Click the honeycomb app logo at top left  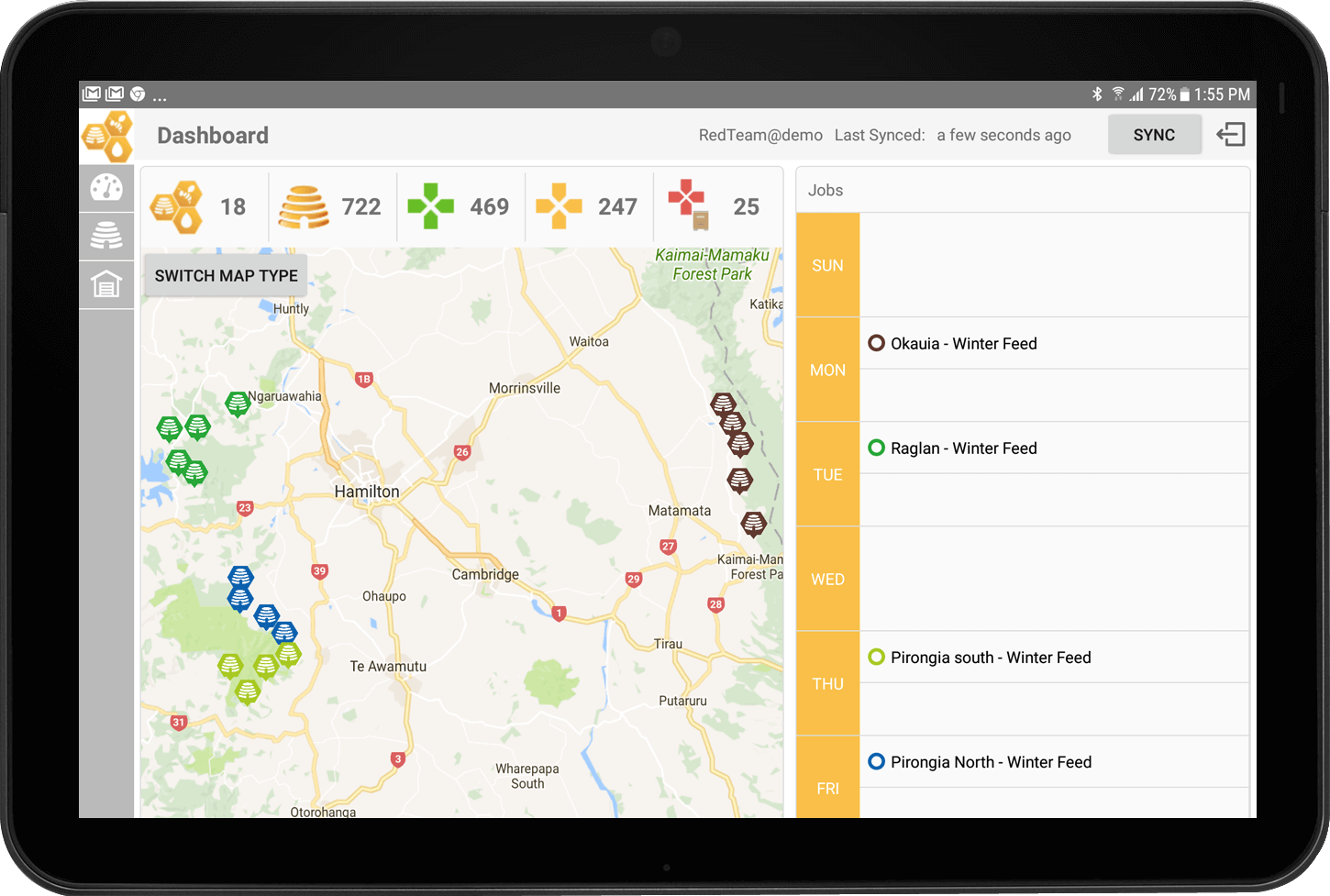pos(107,135)
